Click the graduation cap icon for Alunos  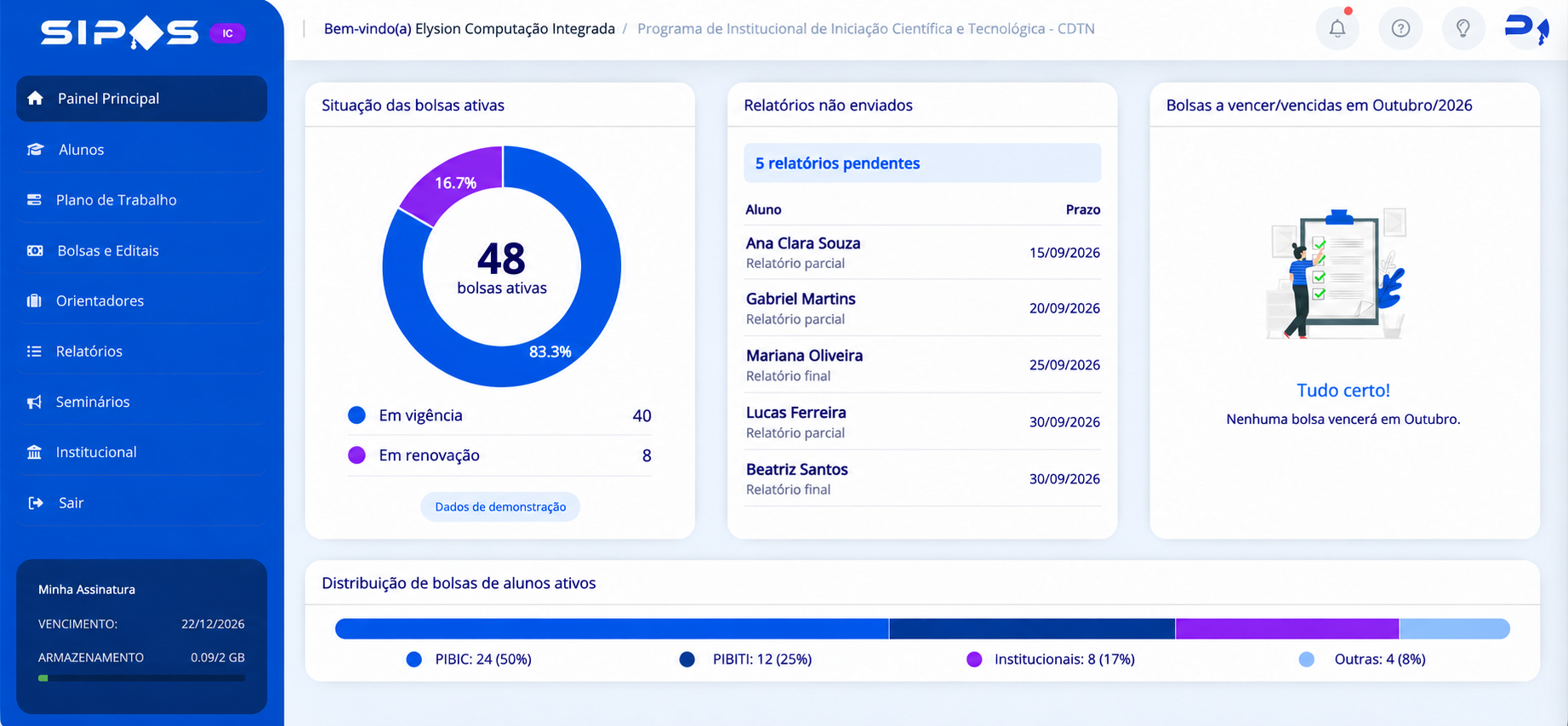[x=35, y=150]
